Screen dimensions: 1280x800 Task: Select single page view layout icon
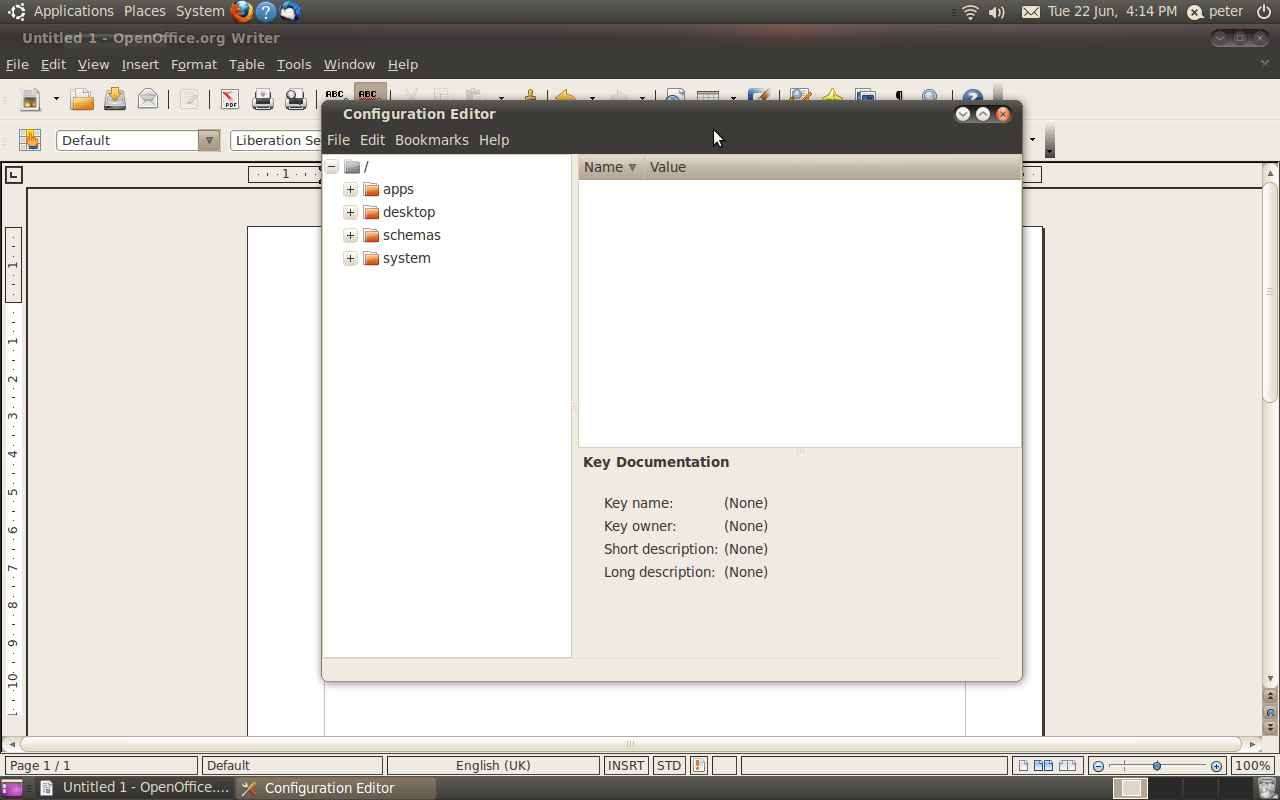1023,766
